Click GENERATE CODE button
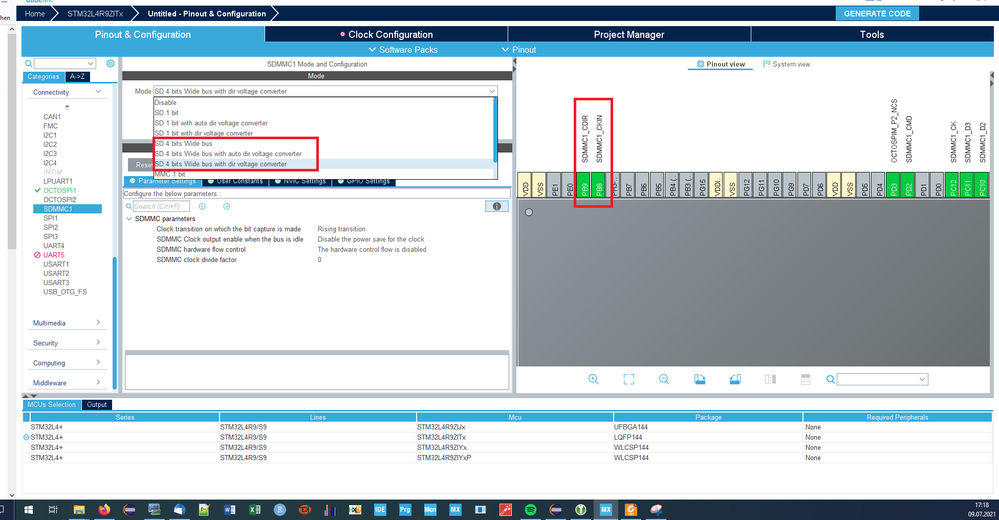Viewport: 999px width, 520px height. coord(877,13)
